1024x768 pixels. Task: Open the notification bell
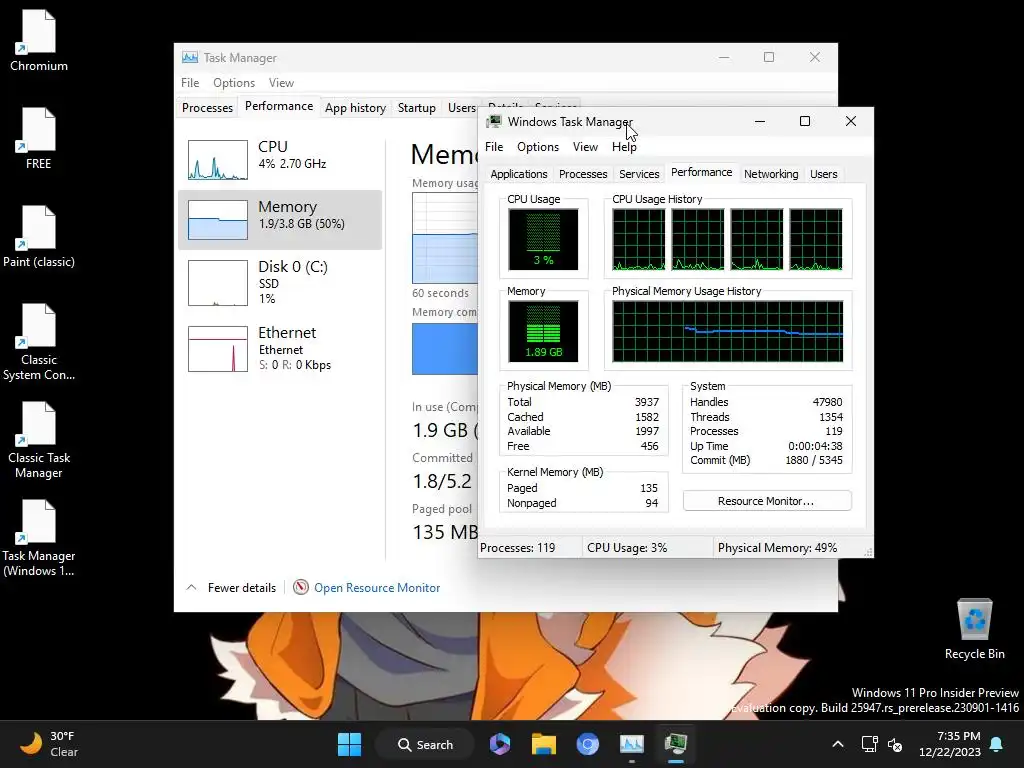click(x=997, y=744)
